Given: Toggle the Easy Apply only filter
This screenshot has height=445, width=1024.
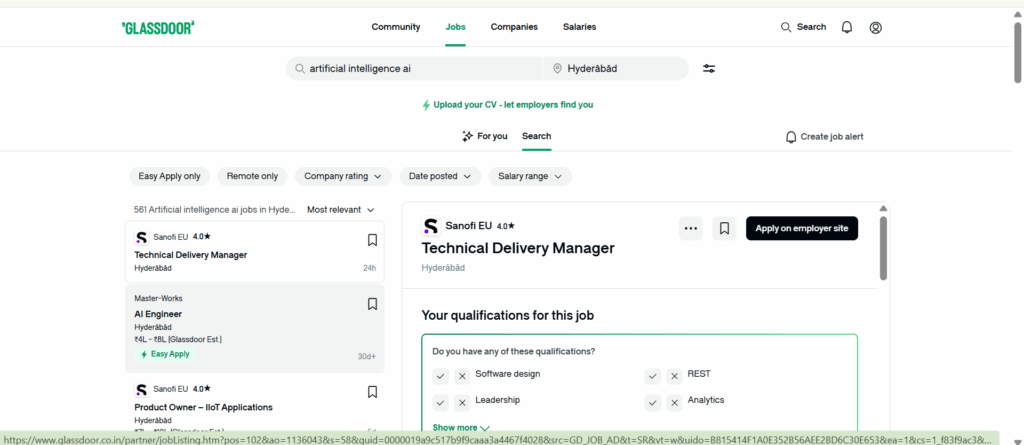Looking at the screenshot, I should tap(170, 176).
